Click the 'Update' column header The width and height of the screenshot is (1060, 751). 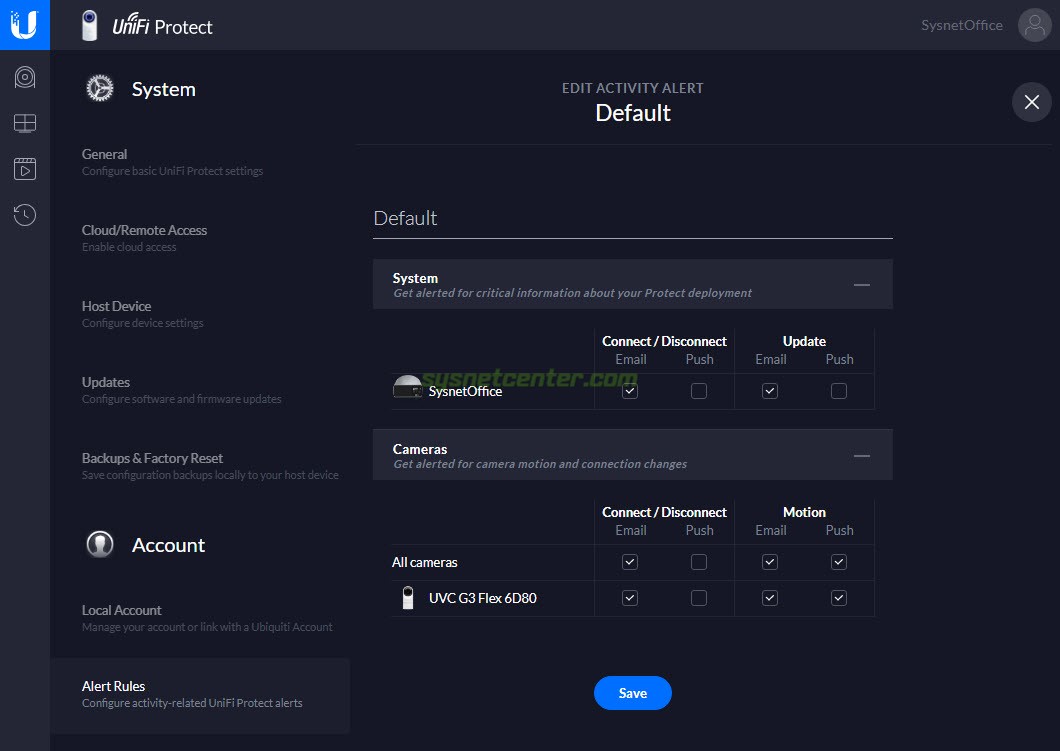[804, 341]
